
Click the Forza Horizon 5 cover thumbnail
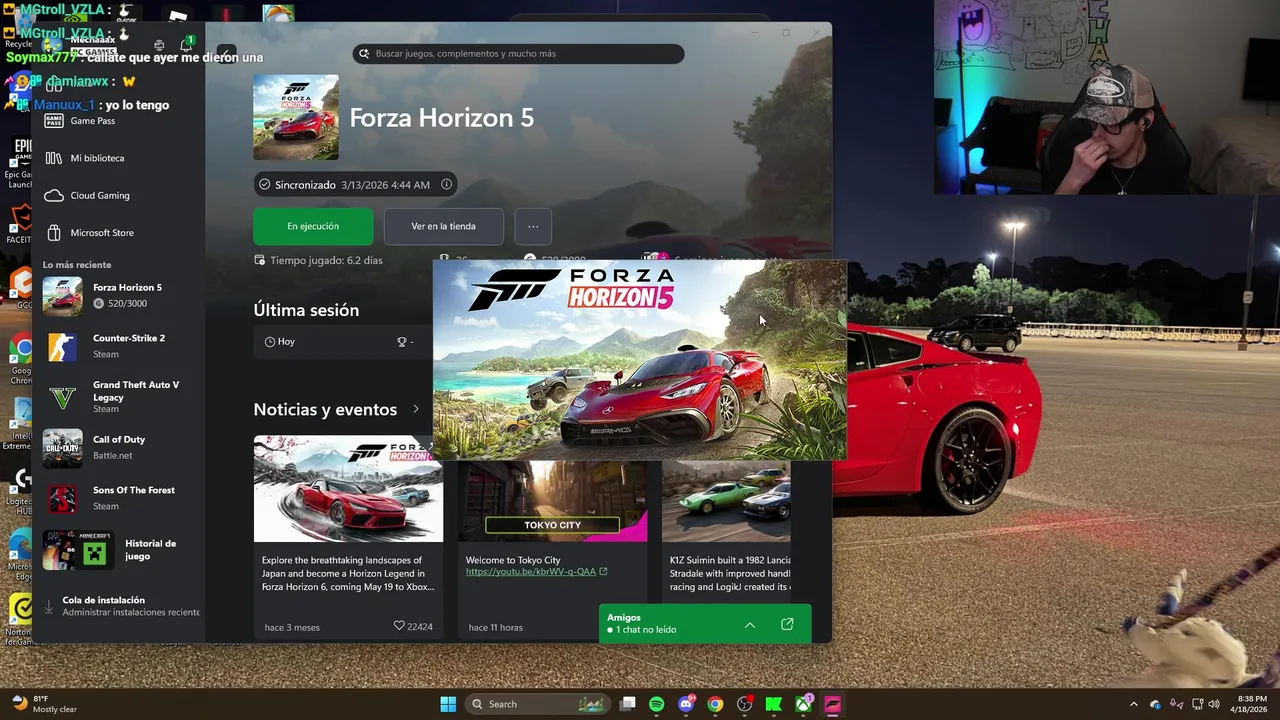point(296,117)
